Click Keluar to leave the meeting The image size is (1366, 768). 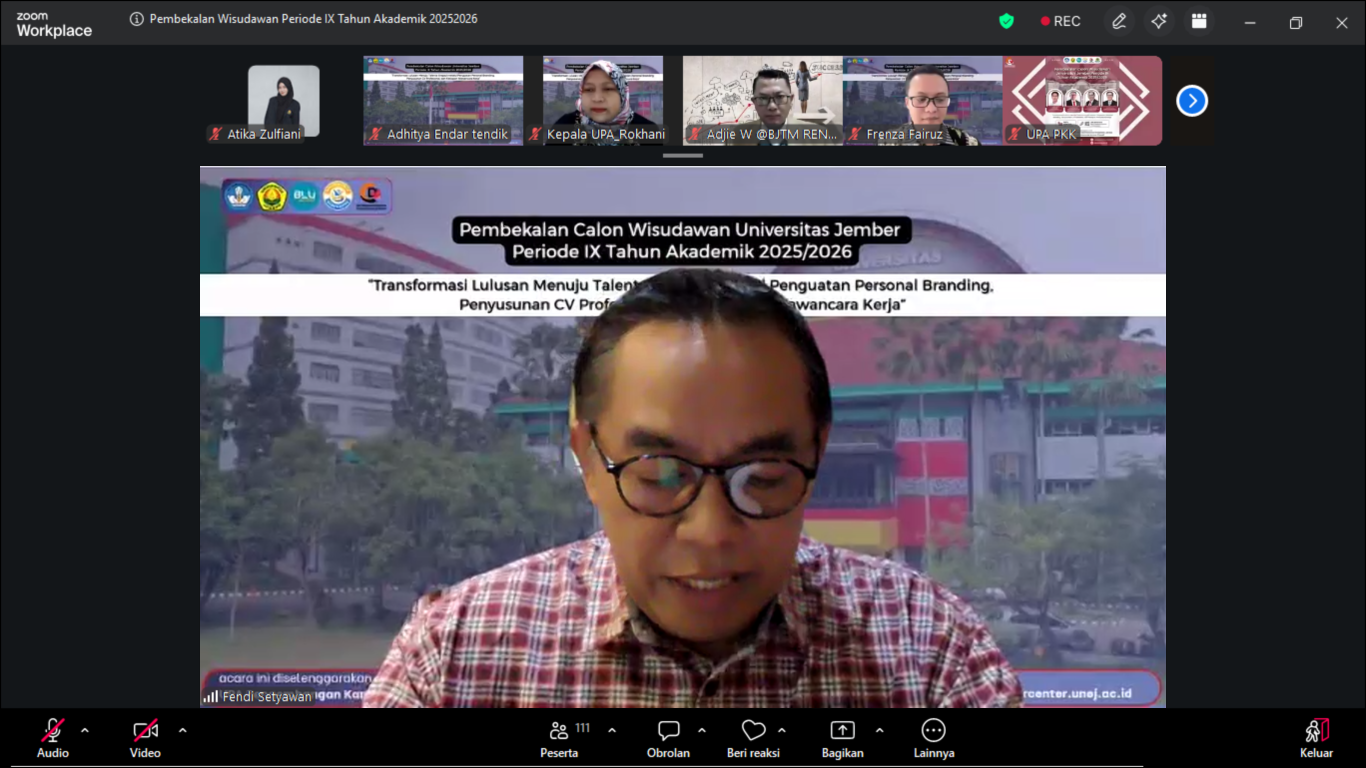1316,738
